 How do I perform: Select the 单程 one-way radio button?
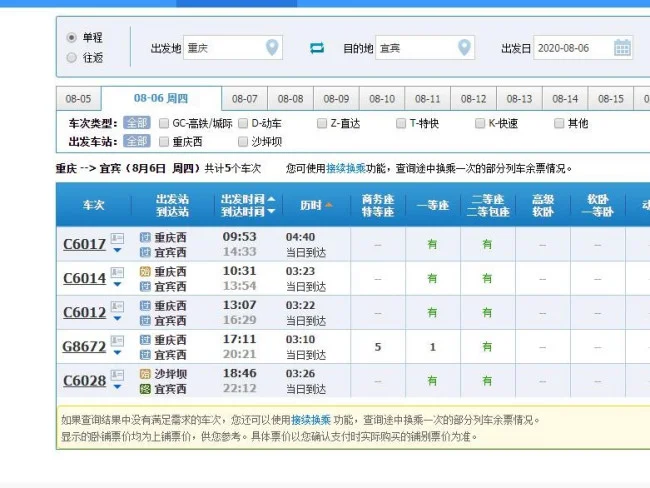(x=71, y=37)
